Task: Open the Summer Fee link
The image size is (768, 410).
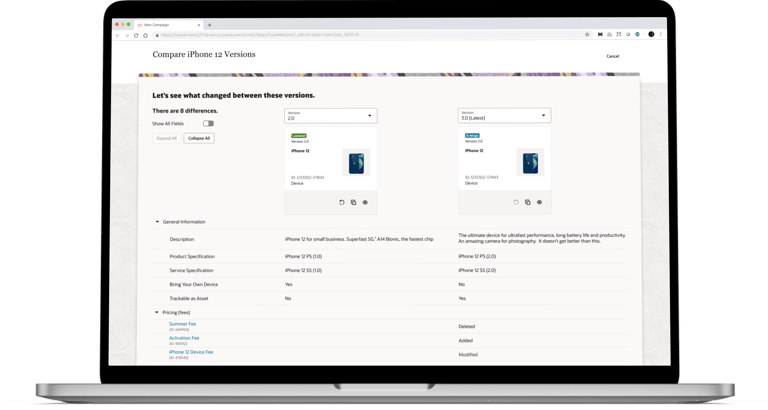Action: 182,324
